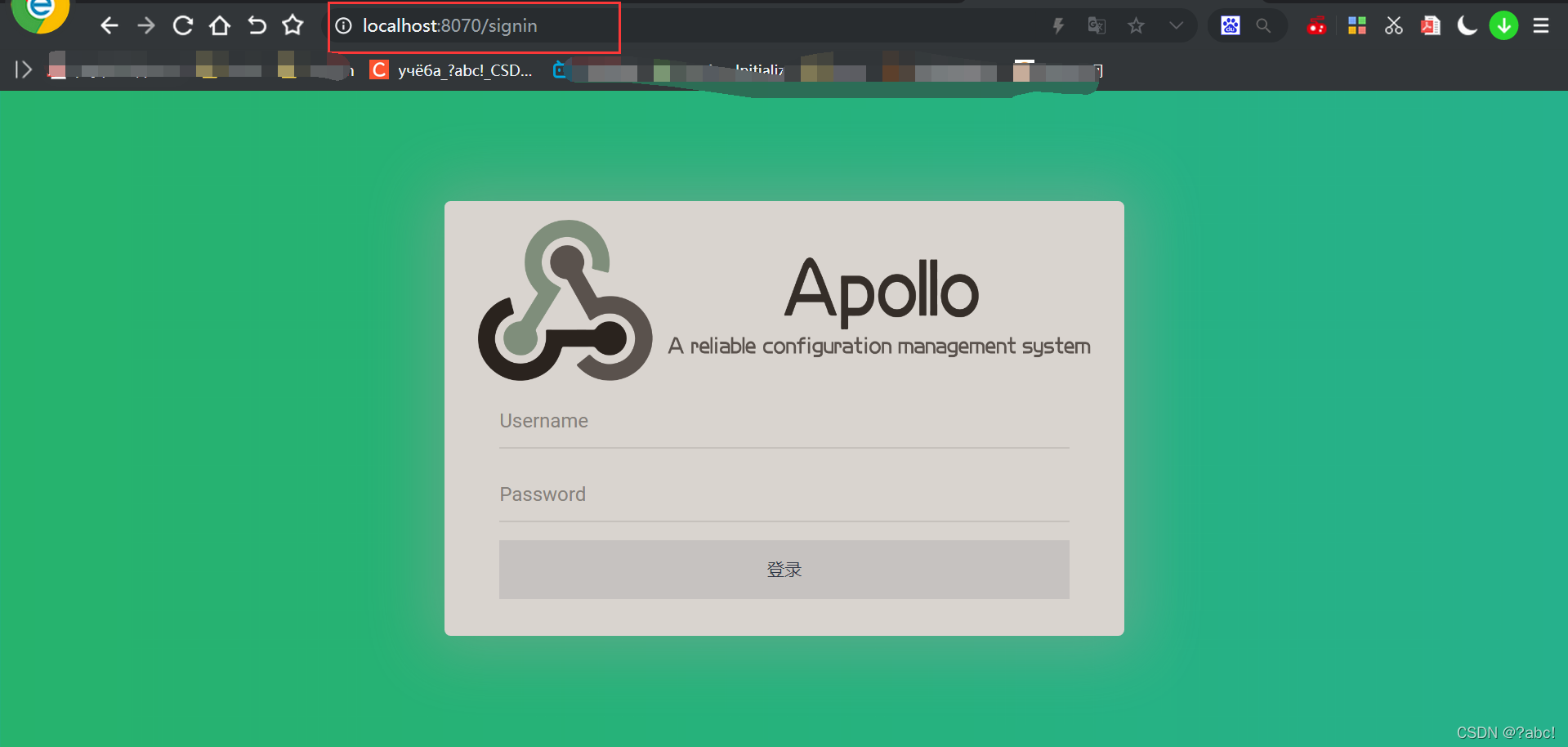Click the browser logo in the corner

coord(39,15)
